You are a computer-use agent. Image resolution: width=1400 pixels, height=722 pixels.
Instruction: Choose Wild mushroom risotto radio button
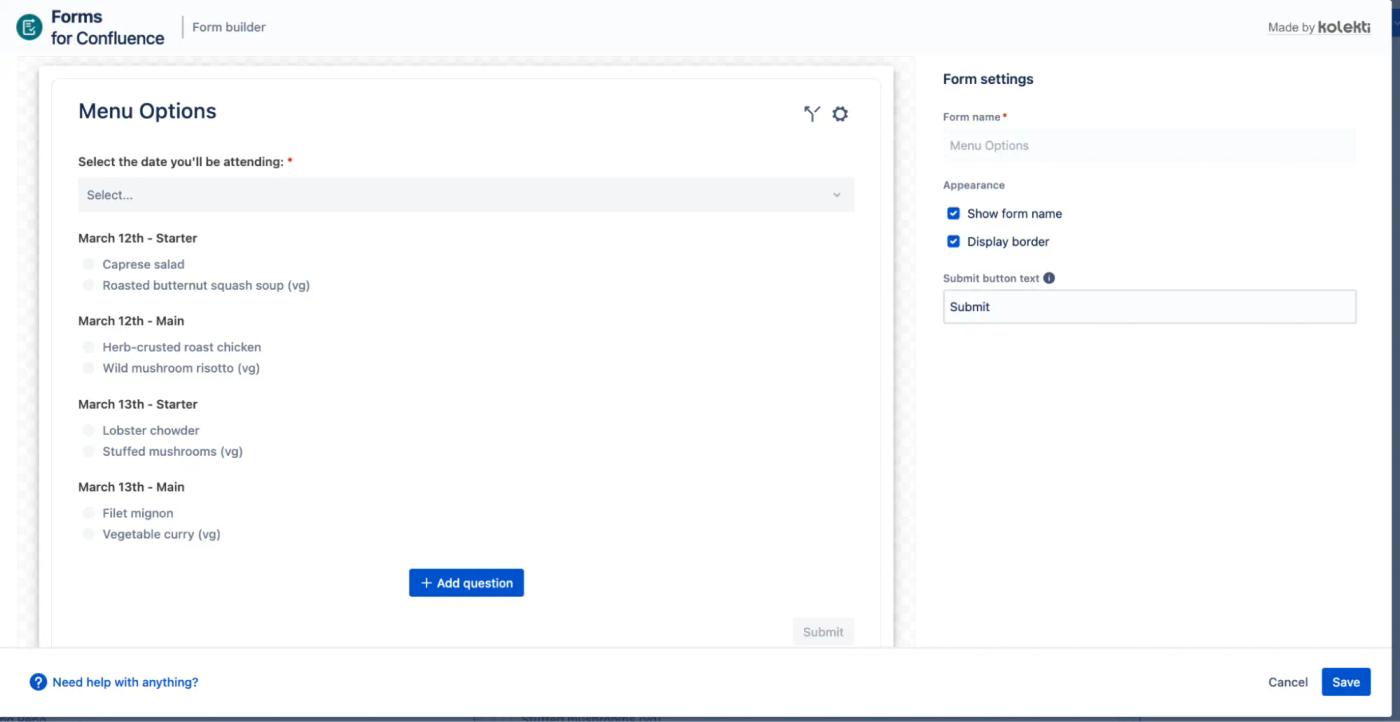pos(88,369)
